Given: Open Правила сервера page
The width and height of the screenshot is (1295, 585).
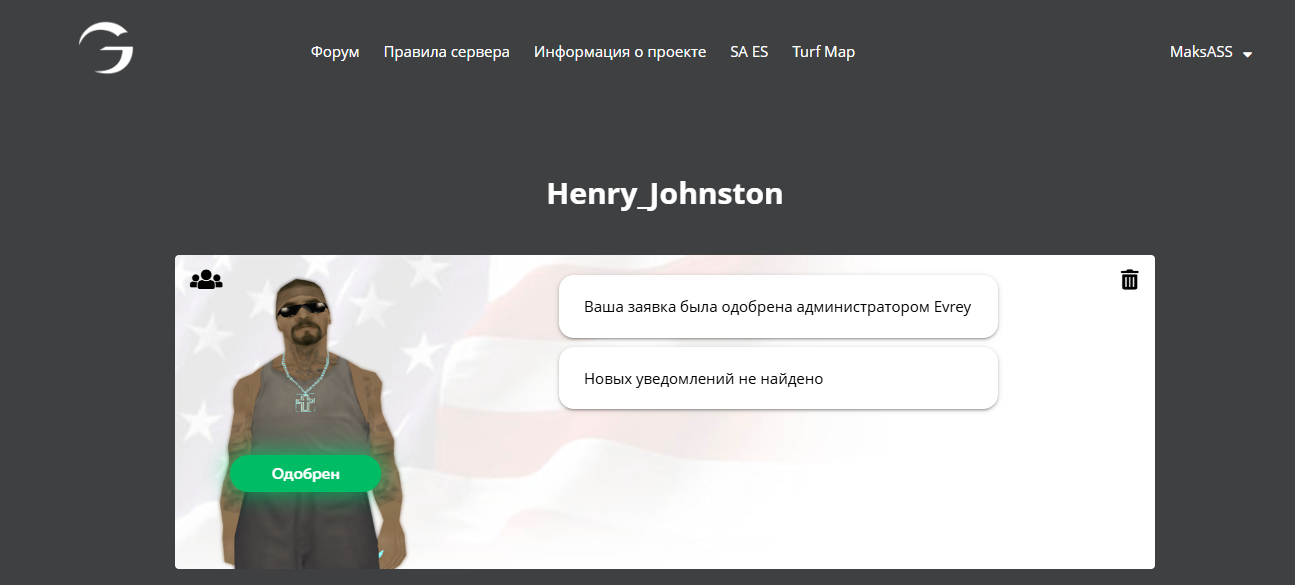Looking at the screenshot, I should [x=446, y=52].
